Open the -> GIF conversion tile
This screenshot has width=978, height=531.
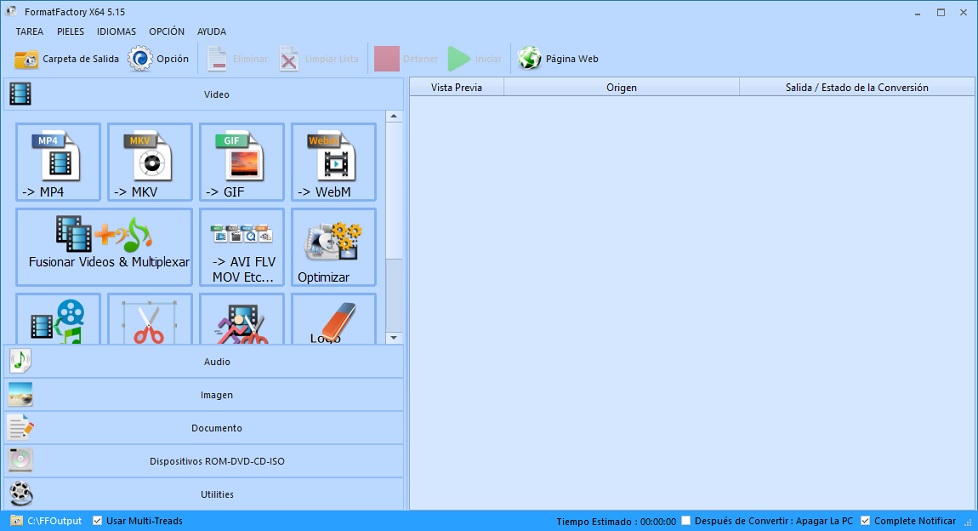pos(241,162)
